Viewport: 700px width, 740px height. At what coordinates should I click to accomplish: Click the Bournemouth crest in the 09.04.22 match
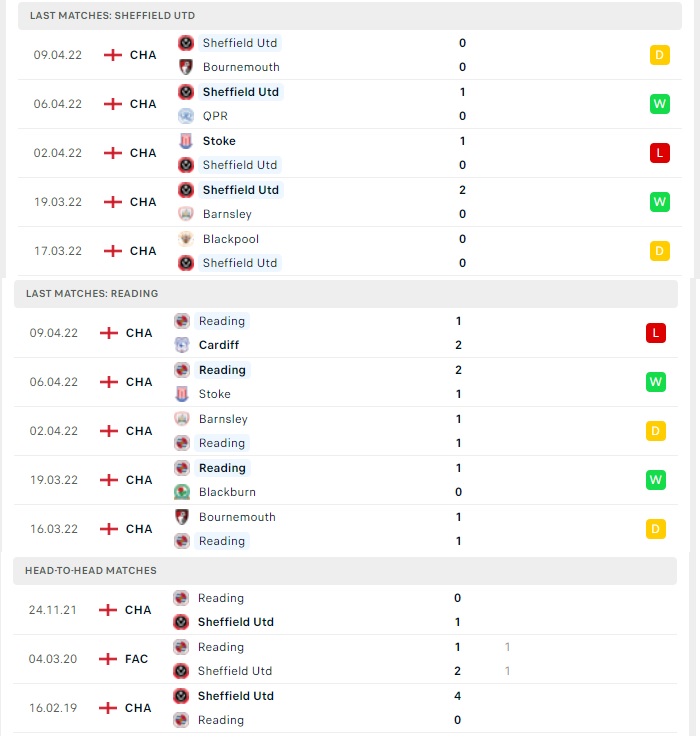[186, 67]
